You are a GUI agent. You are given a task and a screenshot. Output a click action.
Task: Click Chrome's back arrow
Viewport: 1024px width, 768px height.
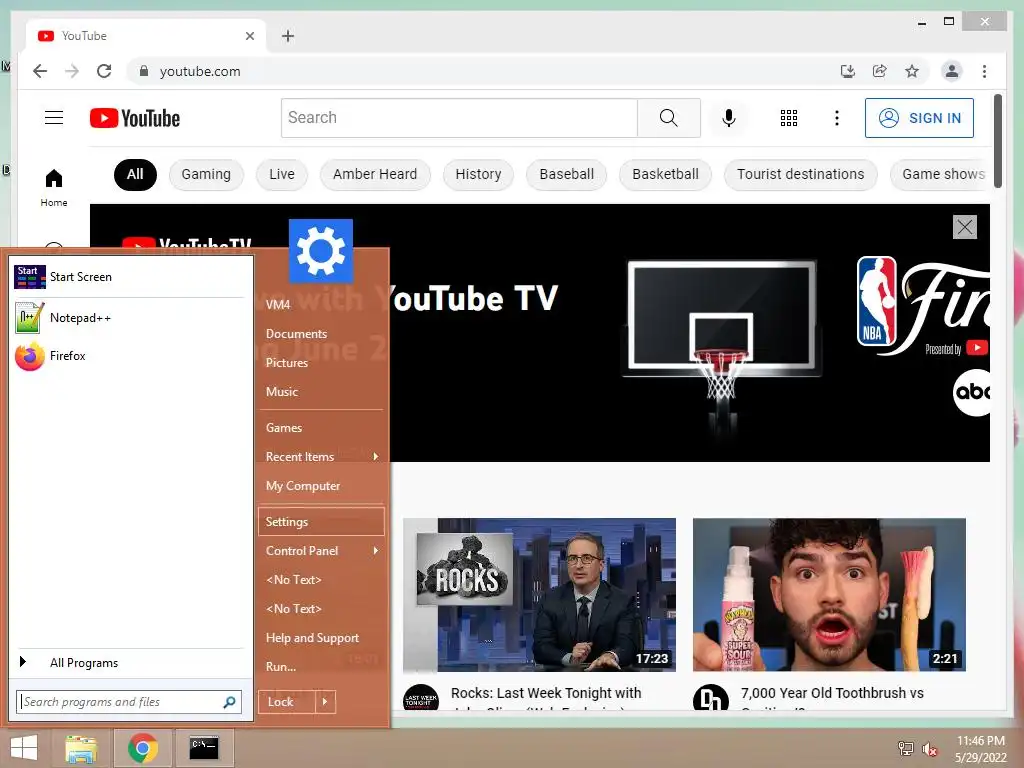pos(40,71)
